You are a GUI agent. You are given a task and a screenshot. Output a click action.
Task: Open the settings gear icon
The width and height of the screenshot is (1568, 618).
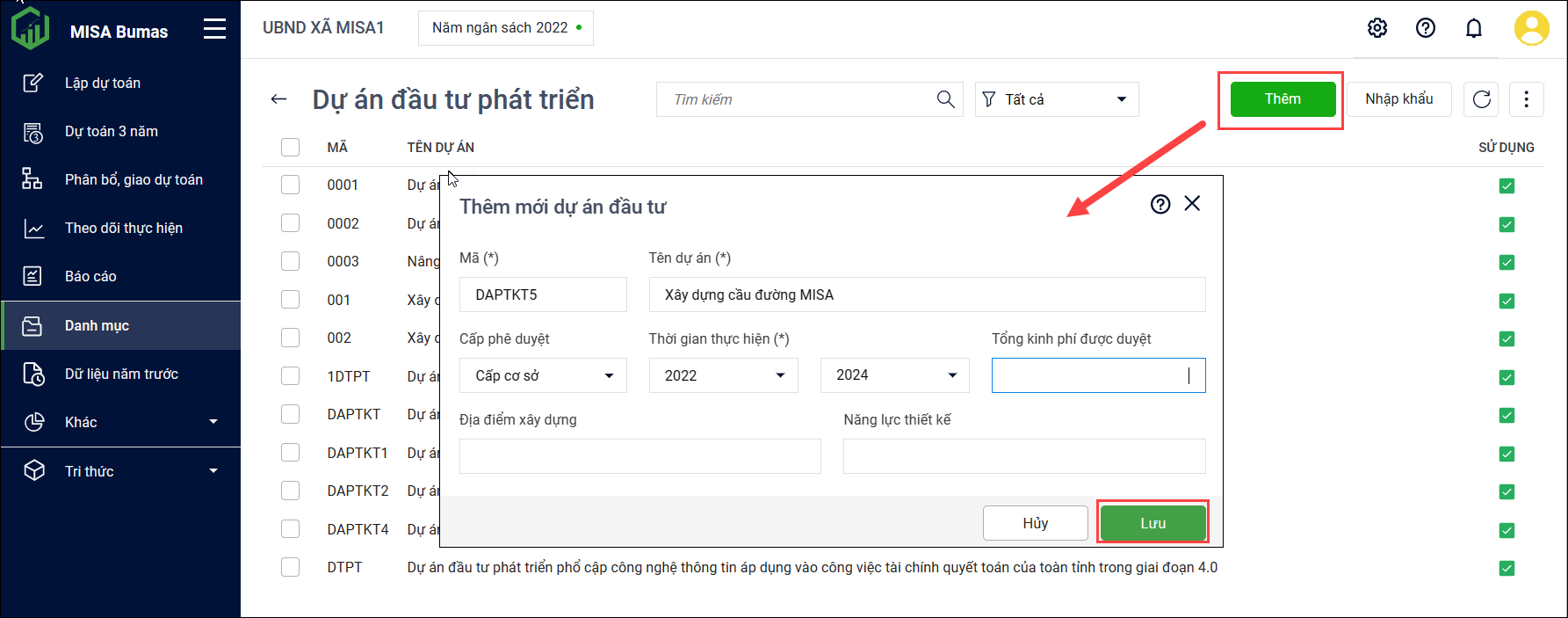[x=1377, y=28]
